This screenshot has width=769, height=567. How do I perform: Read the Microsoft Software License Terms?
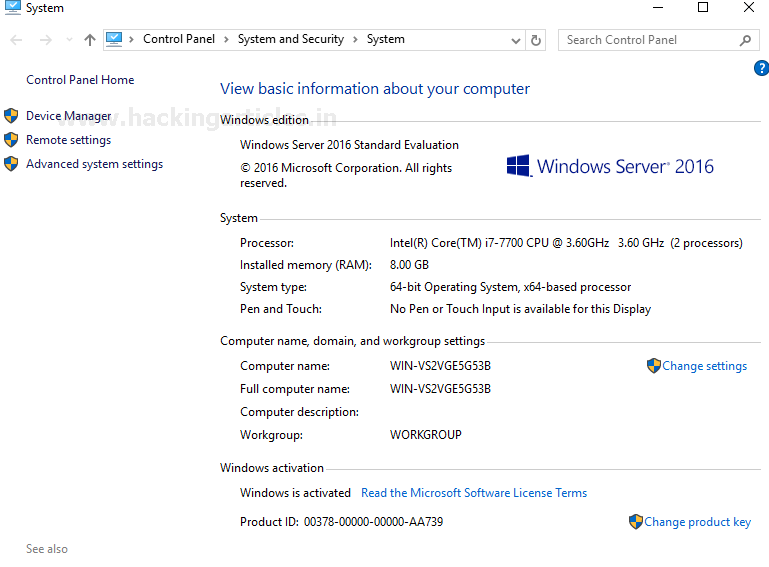pyautogui.click(x=474, y=493)
